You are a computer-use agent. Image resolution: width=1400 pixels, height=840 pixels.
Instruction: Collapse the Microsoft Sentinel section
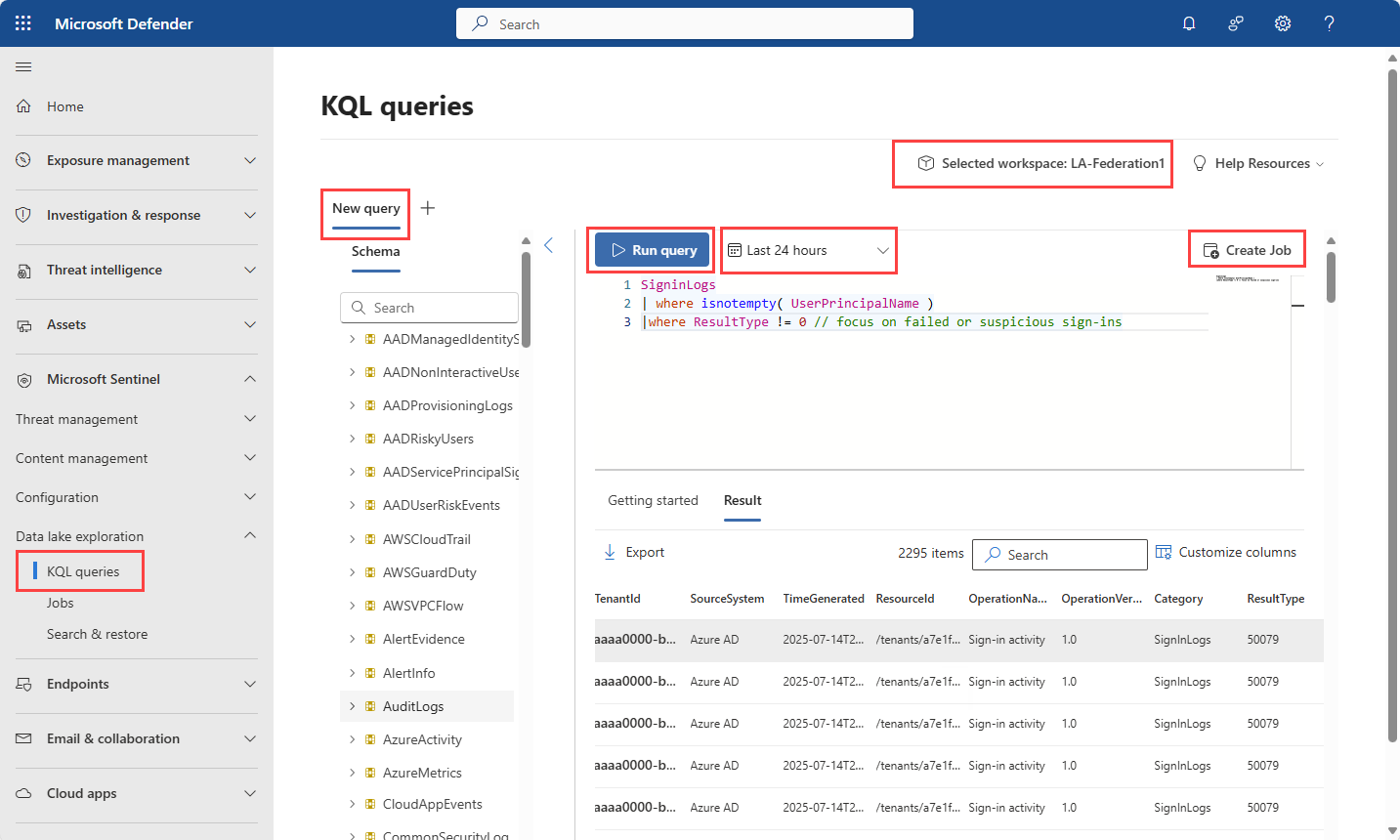click(x=250, y=379)
